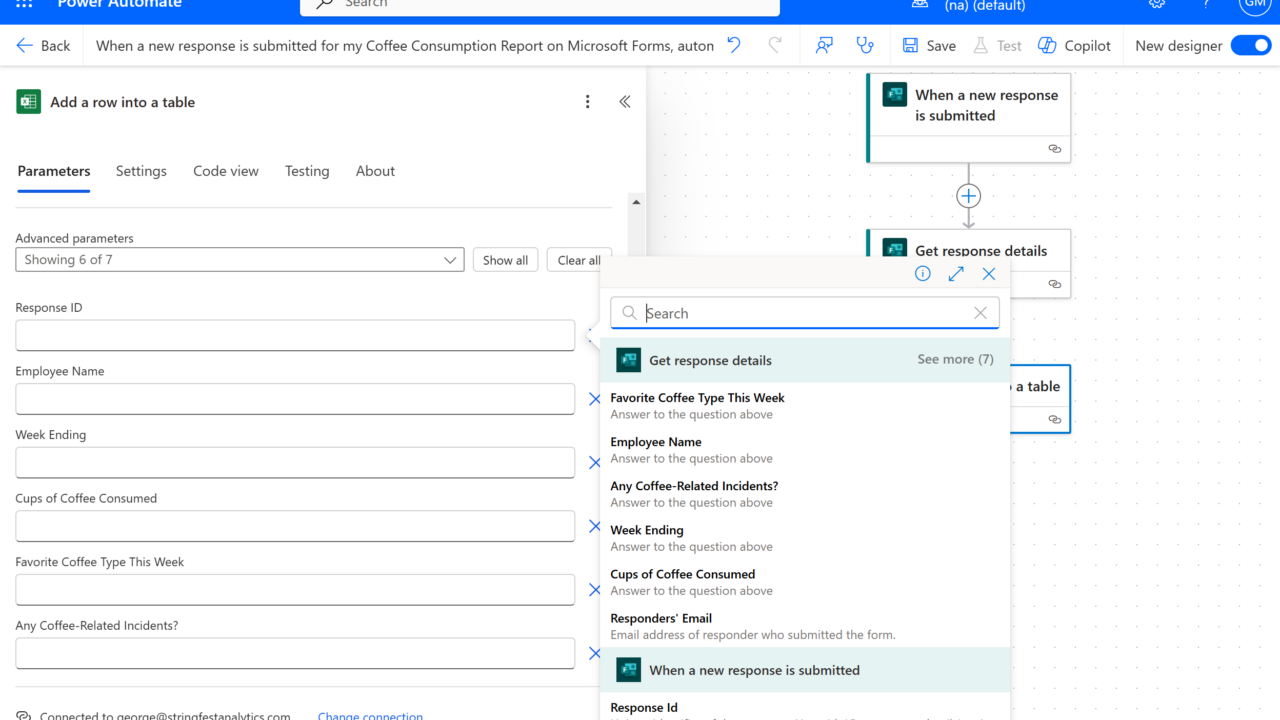
Task: Switch to the Settings tab
Action: click(x=141, y=171)
